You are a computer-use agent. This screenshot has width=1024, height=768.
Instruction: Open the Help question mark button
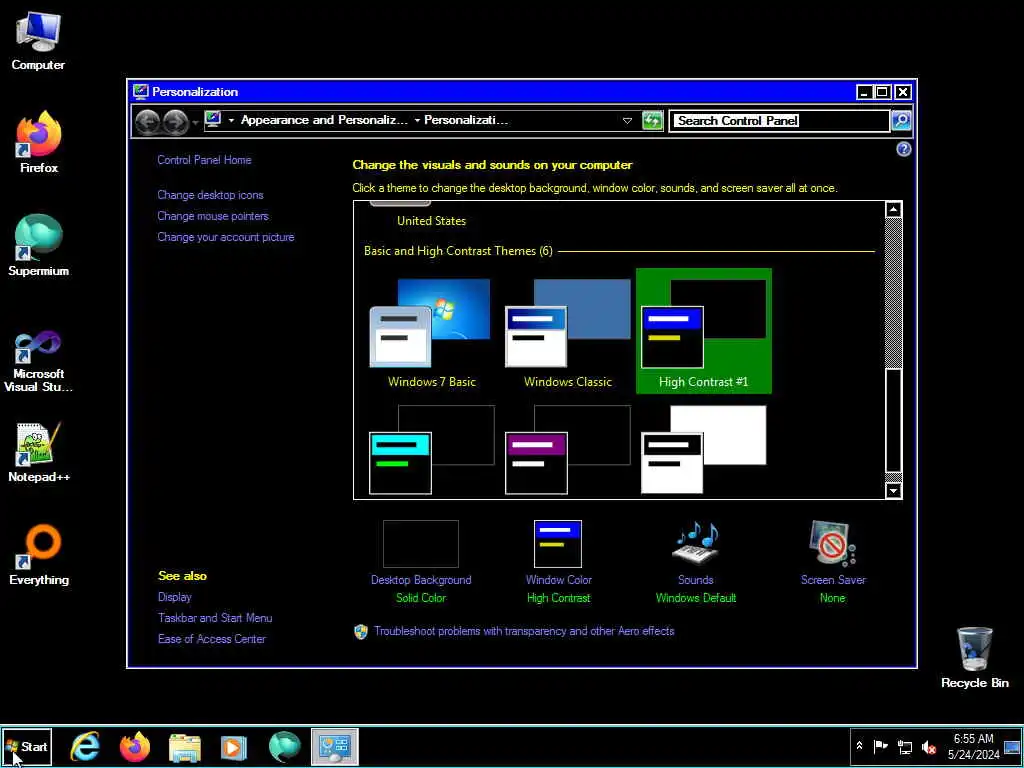pyautogui.click(x=903, y=150)
